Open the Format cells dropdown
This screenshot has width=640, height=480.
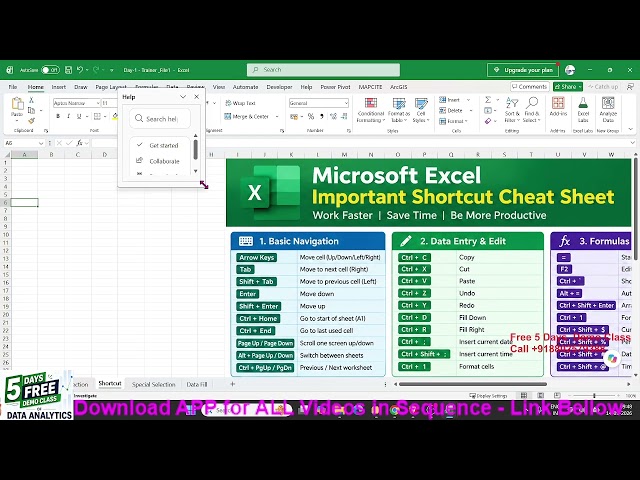coord(453,121)
